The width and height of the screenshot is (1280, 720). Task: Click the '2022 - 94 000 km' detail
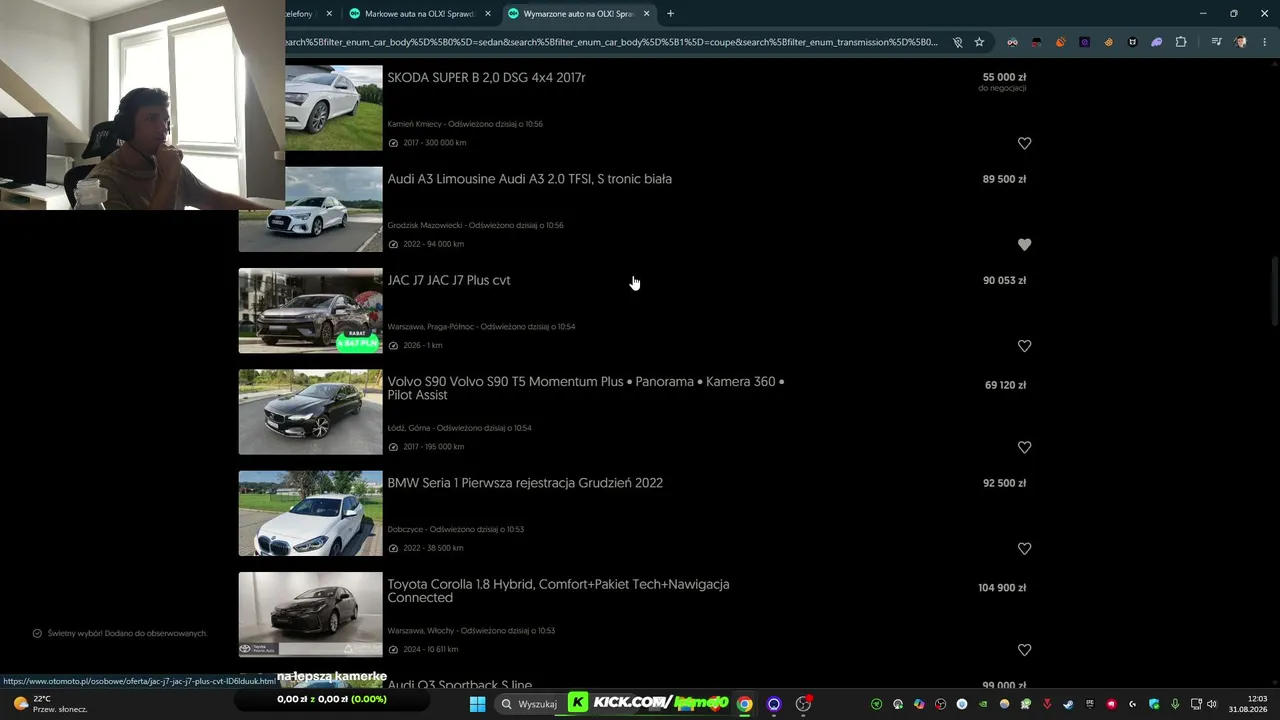click(433, 244)
